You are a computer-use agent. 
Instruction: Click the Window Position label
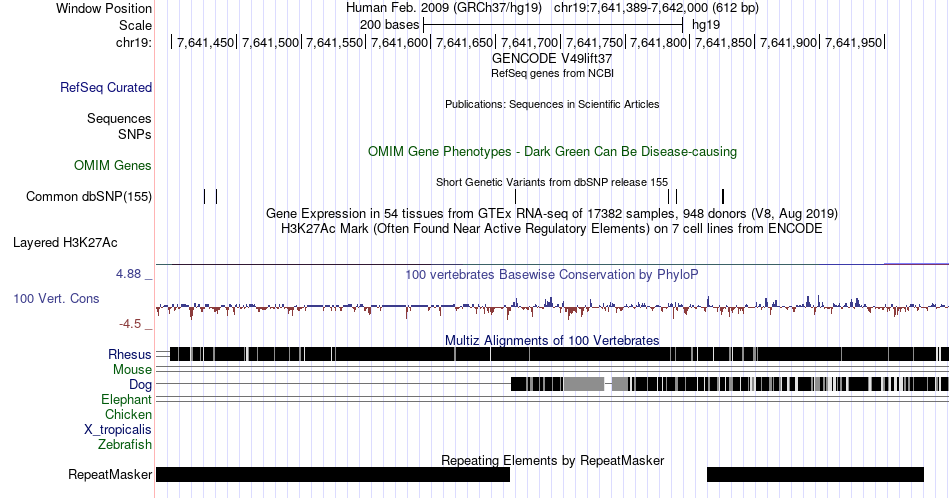(x=104, y=8)
